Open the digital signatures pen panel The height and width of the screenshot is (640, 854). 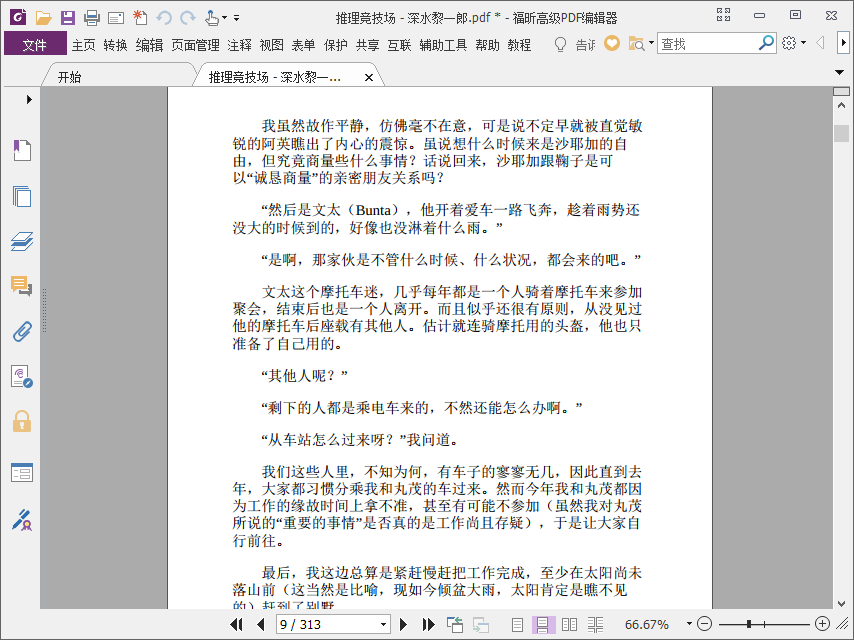[x=22, y=520]
